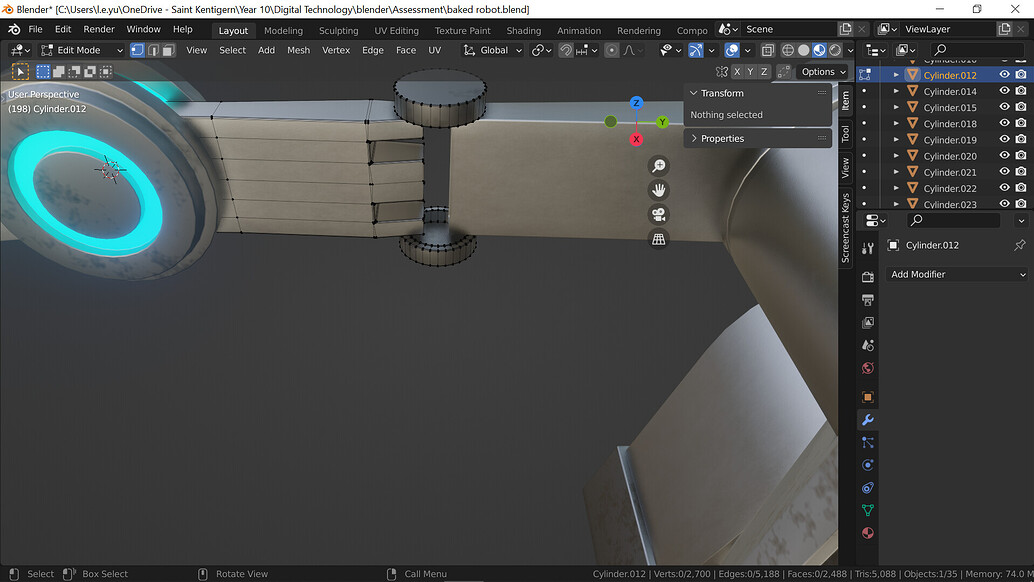The height and width of the screenshot is (582, 1034).
Task: Switch to the Shading workspace tab
Action: coord(524,30)
